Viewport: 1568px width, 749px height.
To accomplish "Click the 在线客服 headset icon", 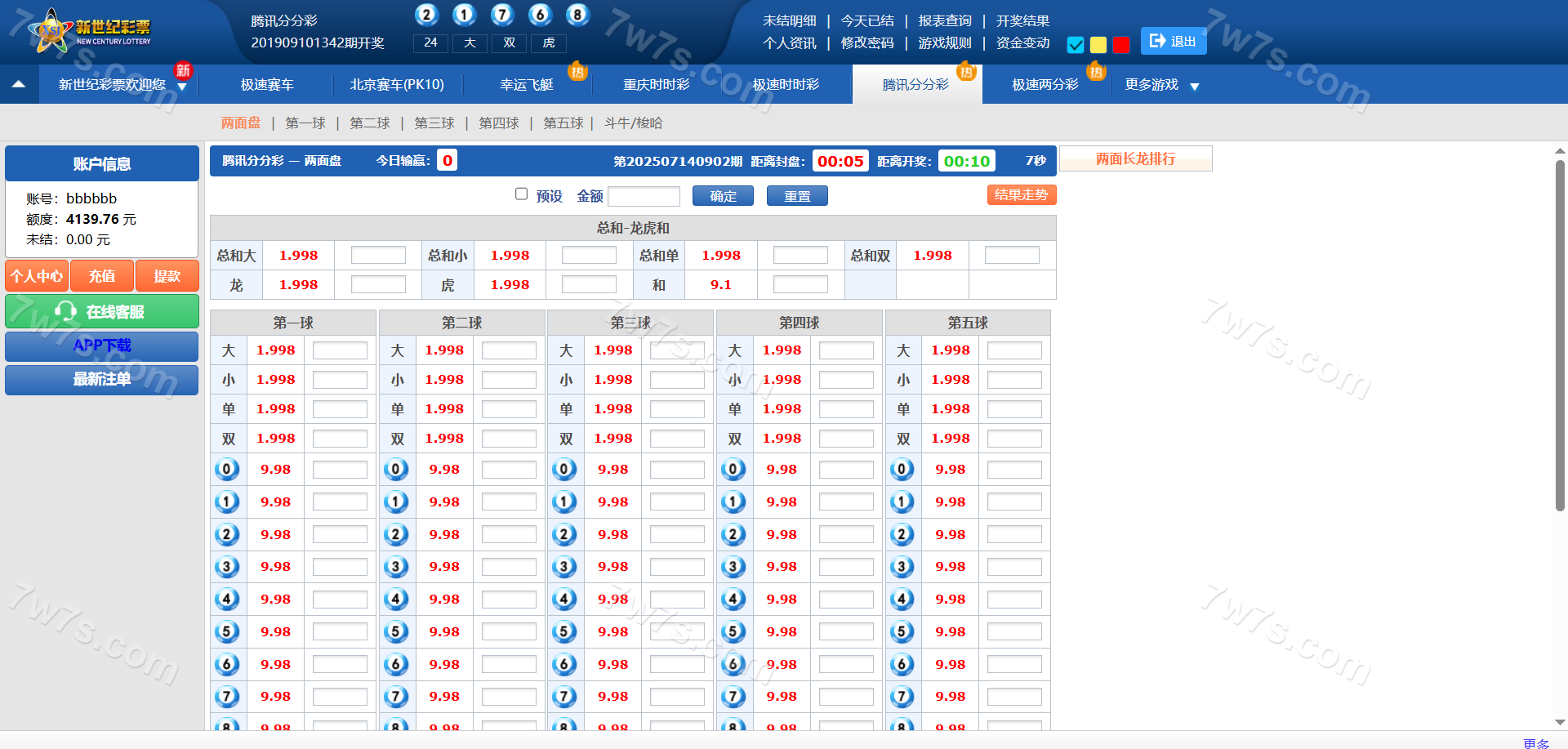I will [x=65, y=311].
